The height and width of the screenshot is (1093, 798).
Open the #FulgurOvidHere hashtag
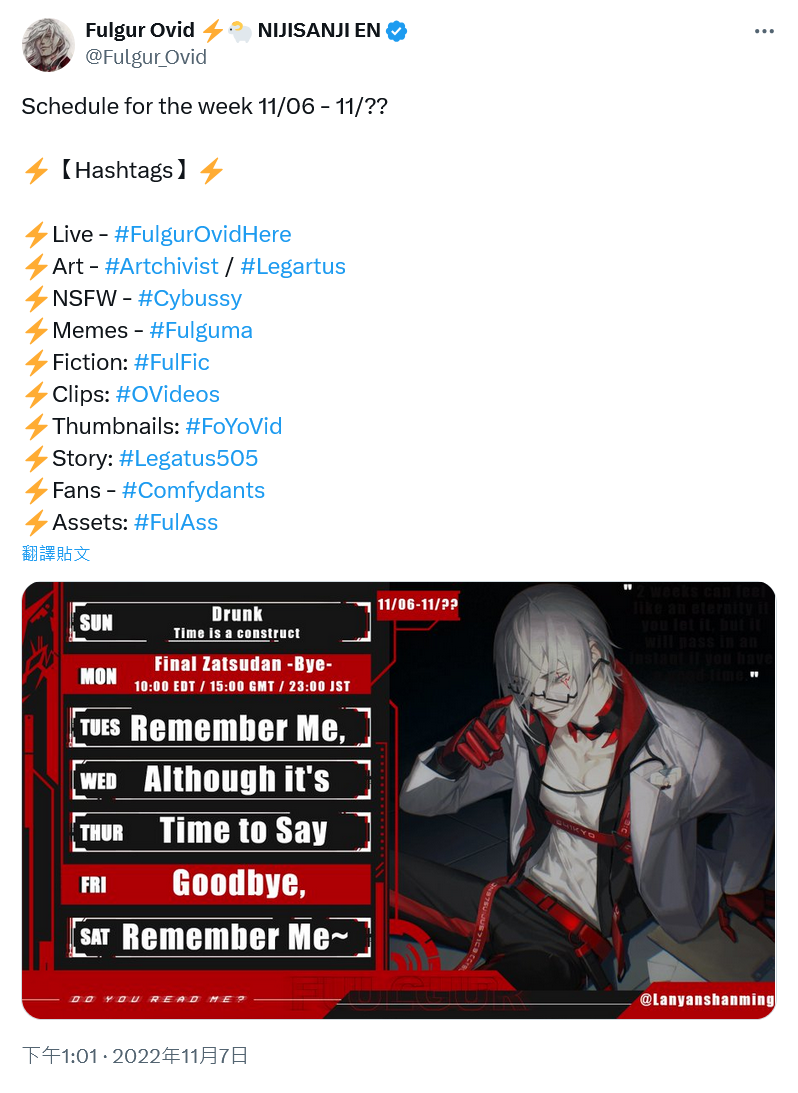coord(203,234)
